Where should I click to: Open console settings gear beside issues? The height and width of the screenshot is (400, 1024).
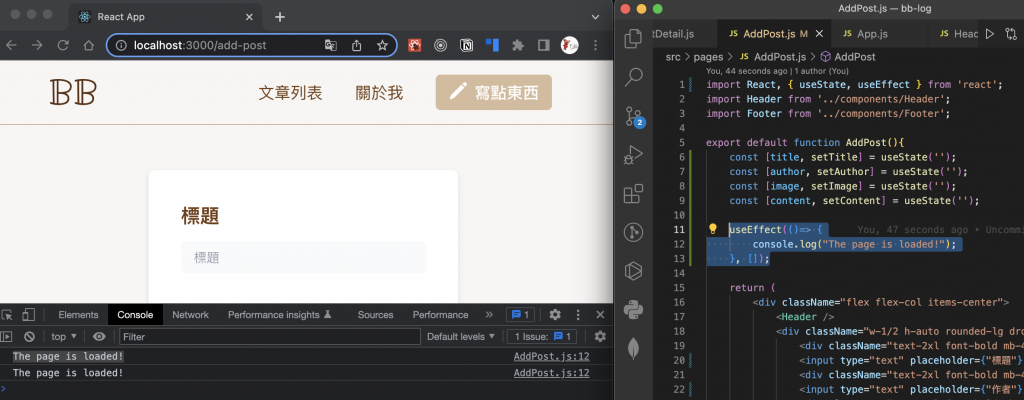point(600,337)
